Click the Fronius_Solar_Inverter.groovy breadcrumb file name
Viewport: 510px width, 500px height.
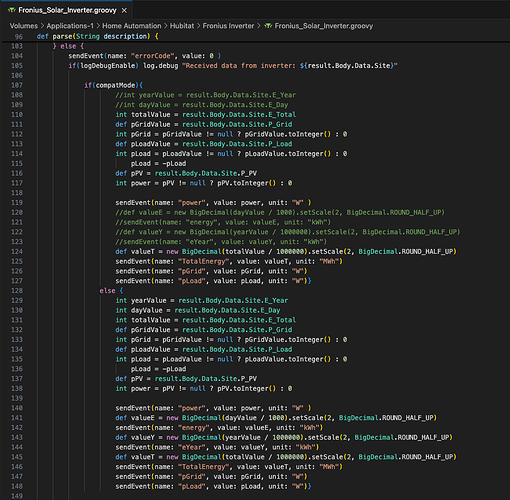(324, 26)
